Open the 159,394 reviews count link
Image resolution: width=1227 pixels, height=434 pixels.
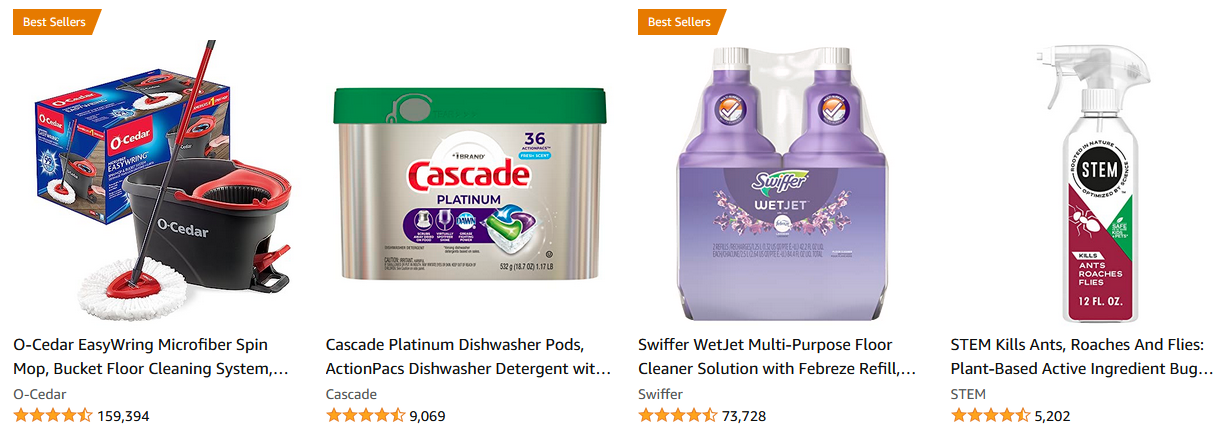tap(123, 416)
